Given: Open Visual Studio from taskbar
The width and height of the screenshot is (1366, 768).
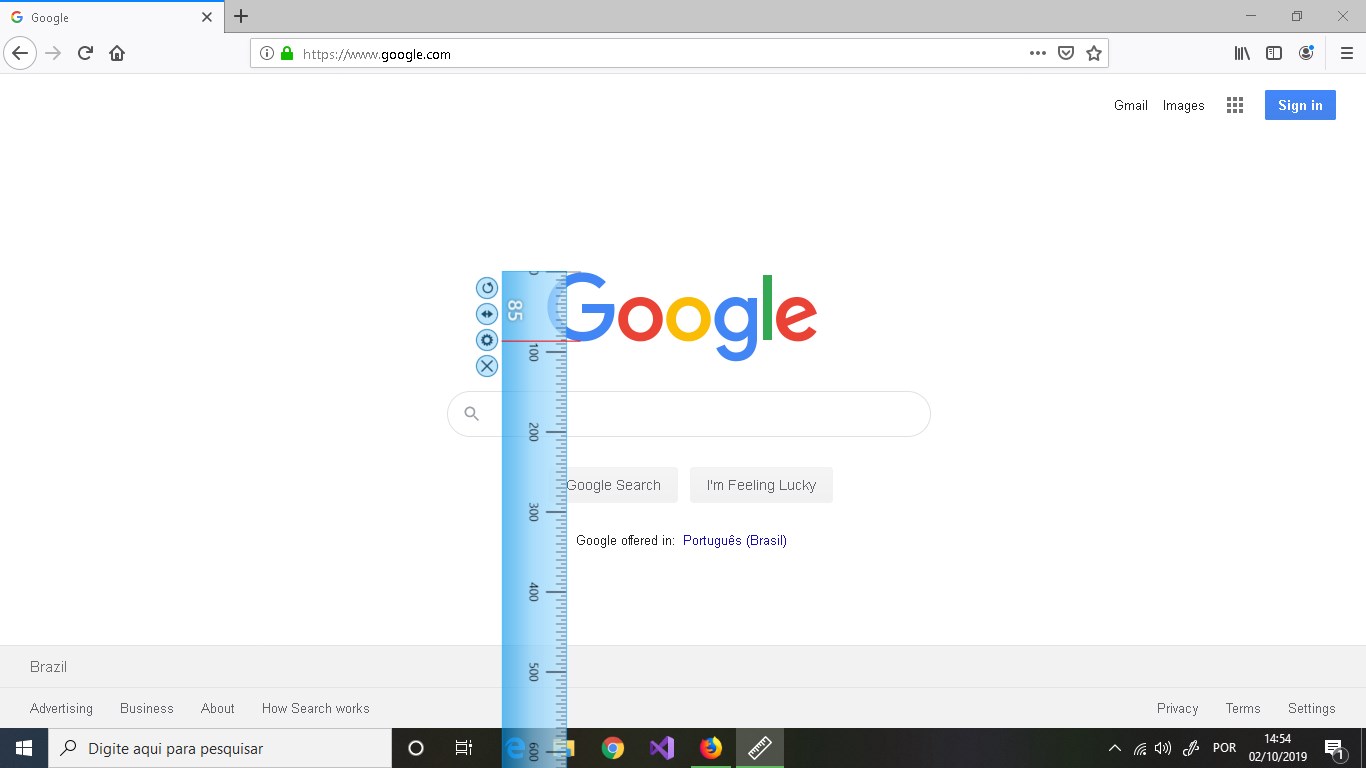Looking at the screenshot, I should coord(662,748).
